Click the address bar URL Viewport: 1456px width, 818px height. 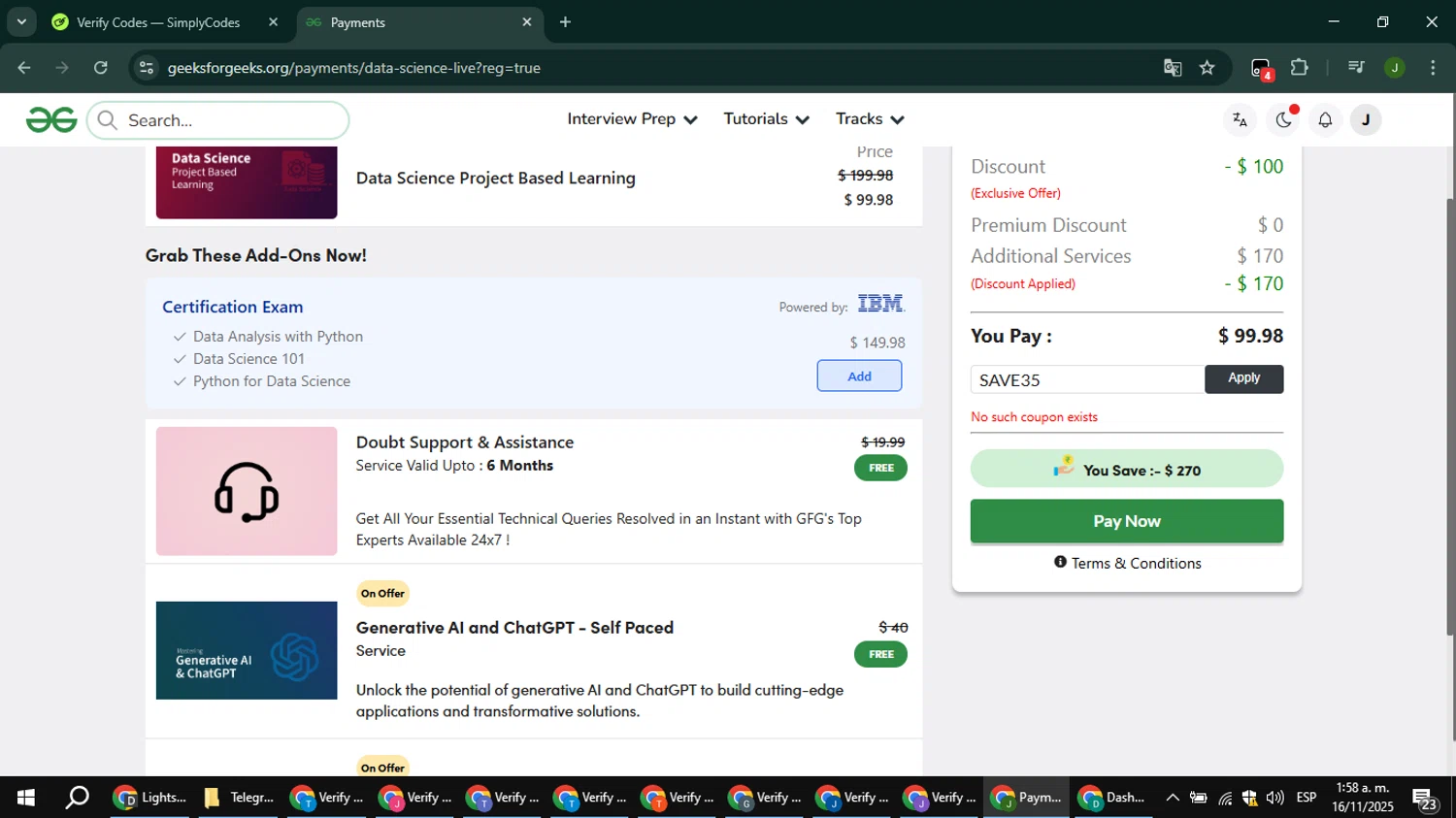[x=354, y=68]
